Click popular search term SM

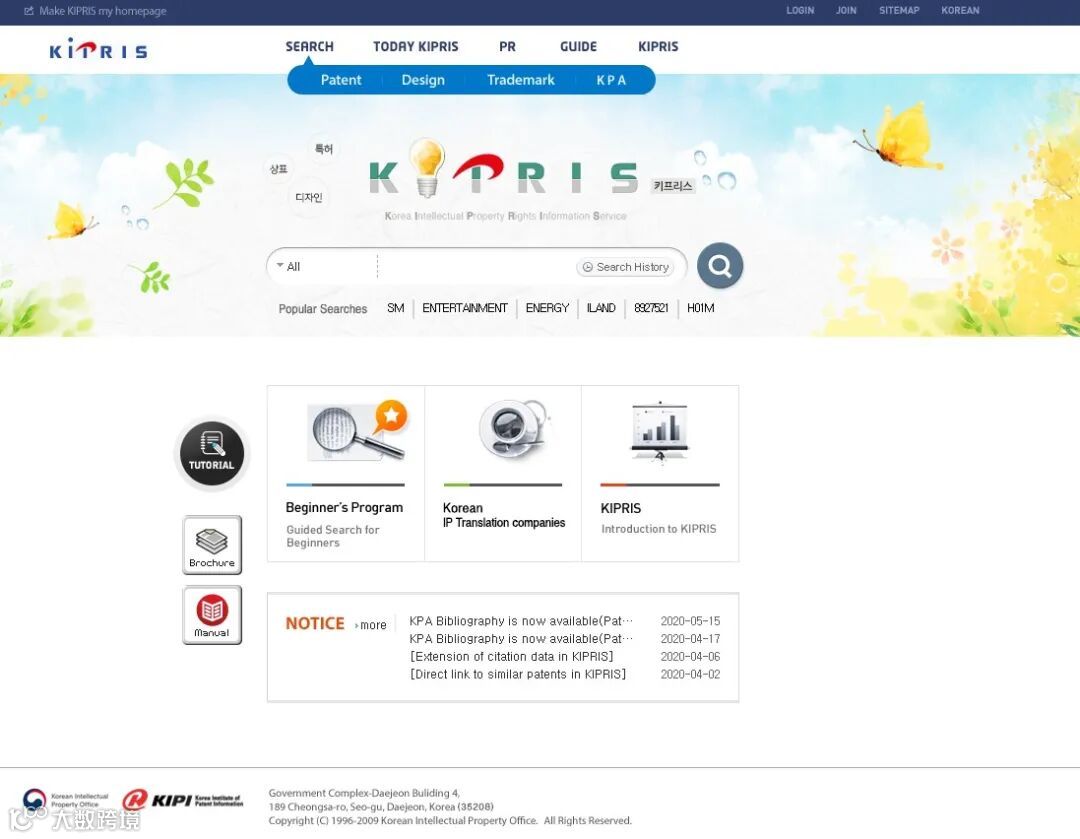pyautogui.click(x=395, y=308)
